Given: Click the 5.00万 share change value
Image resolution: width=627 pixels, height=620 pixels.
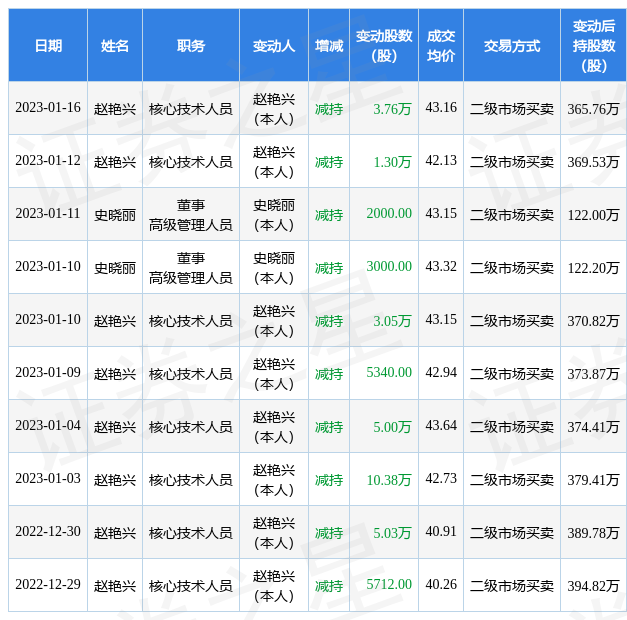Looking at the screenshot, I should point(392,427).
